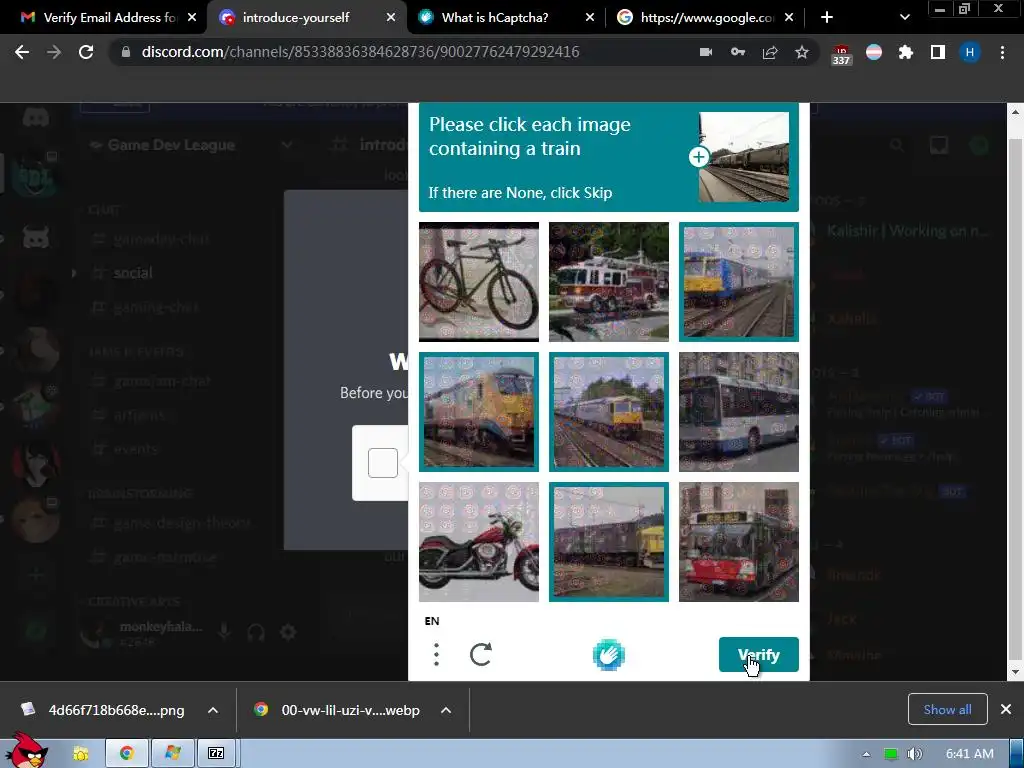Show hidden tray icons arrow
This screenshot has width=1024, height=768.
866,754
